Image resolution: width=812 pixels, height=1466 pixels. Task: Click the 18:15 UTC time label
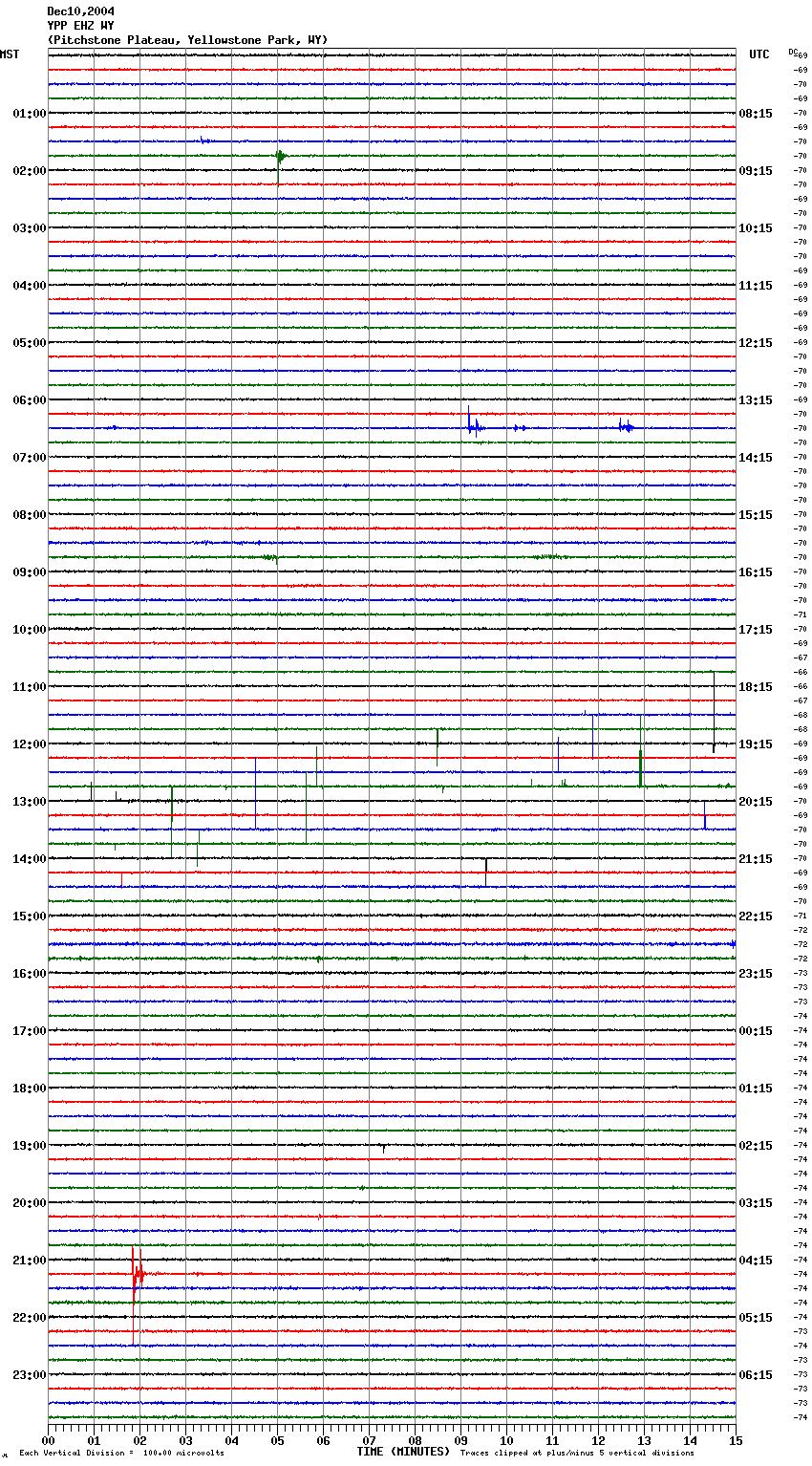click(756, 687)
